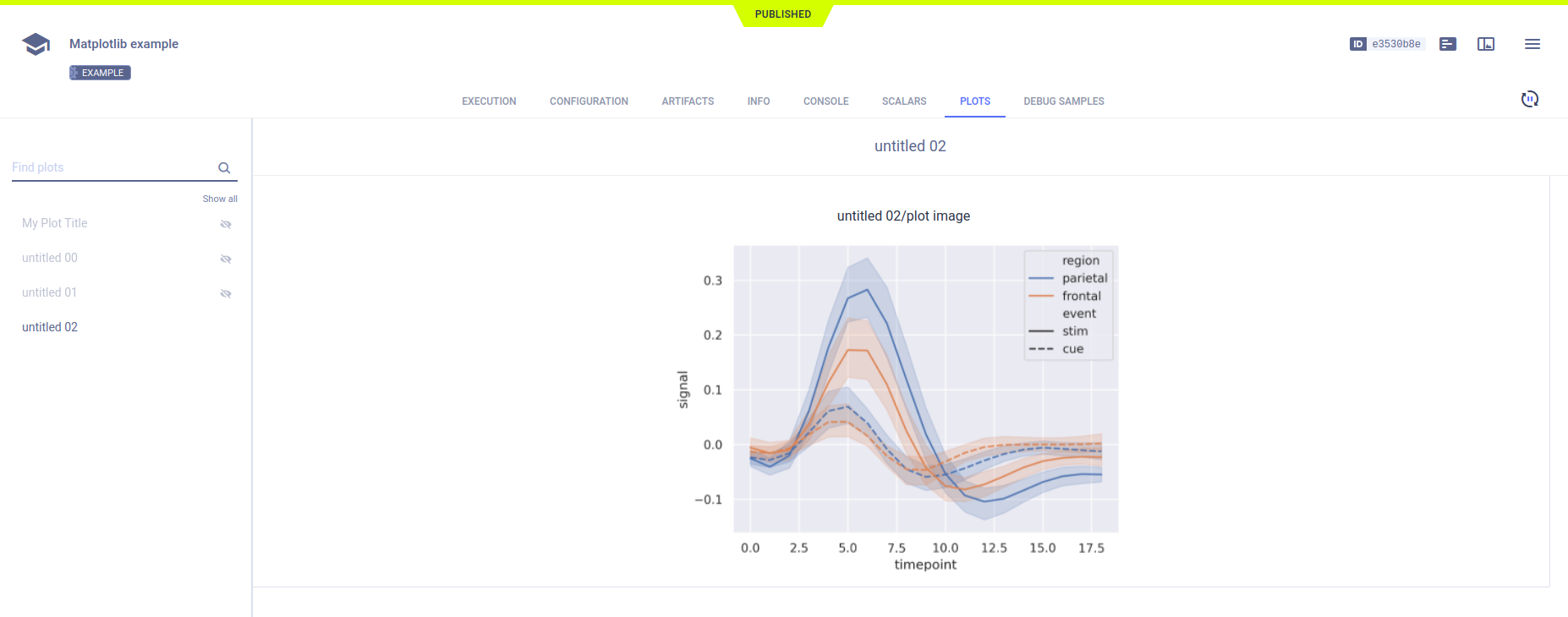Copy the experiment ID e3530b8e

coord(1395,44)
